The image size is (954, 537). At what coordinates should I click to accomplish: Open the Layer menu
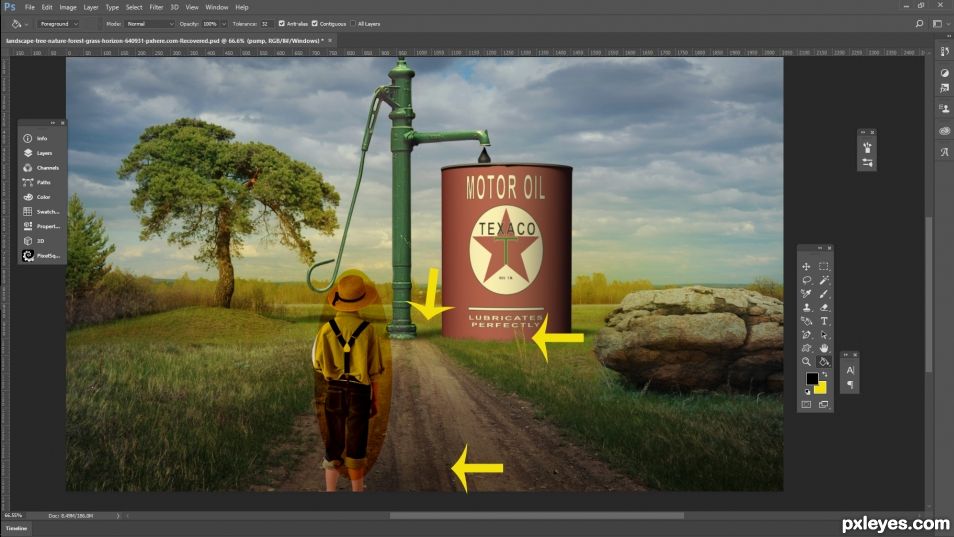(91, 7)
